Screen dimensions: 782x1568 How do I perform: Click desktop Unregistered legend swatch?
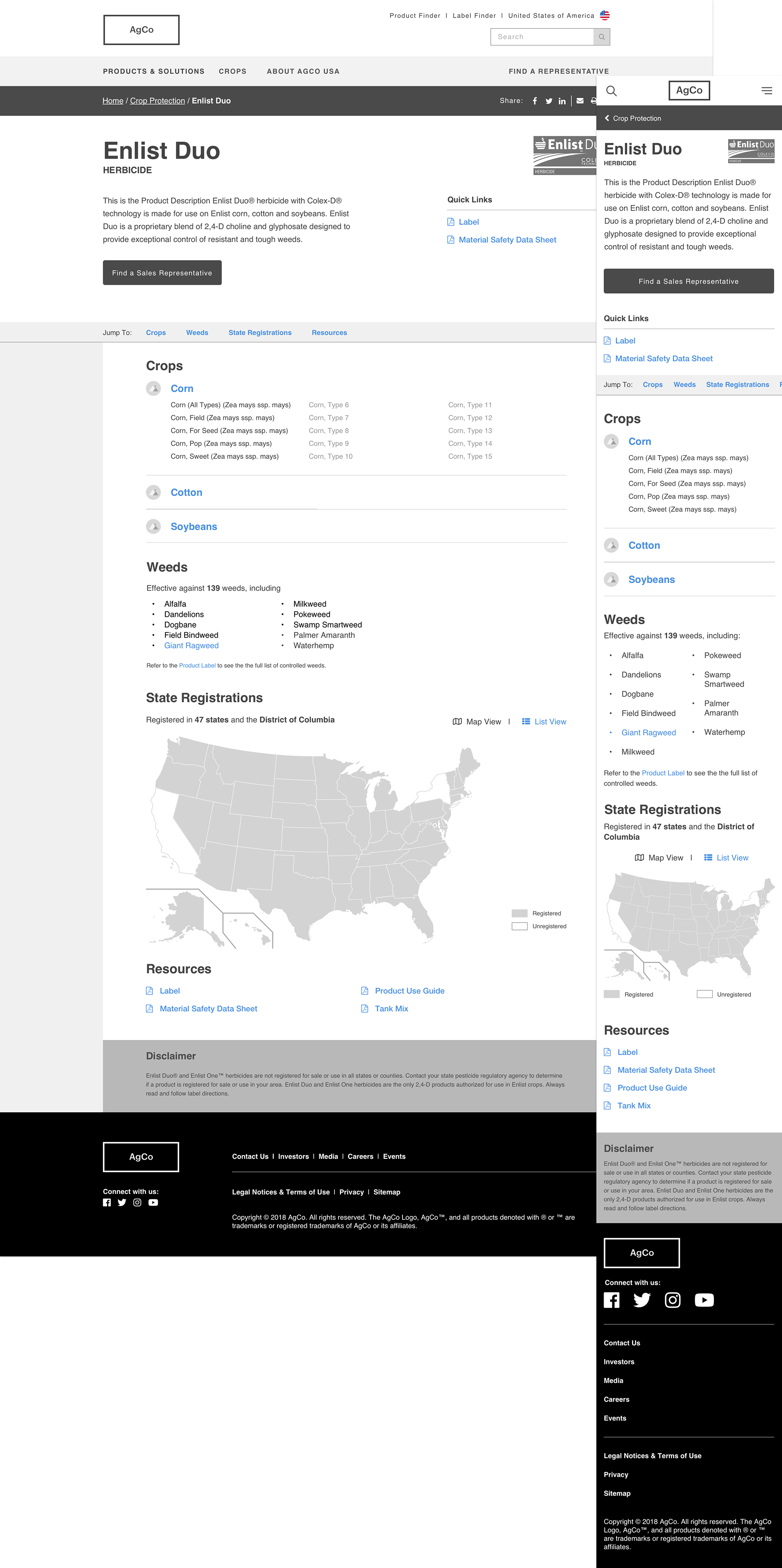click(520, 926)
